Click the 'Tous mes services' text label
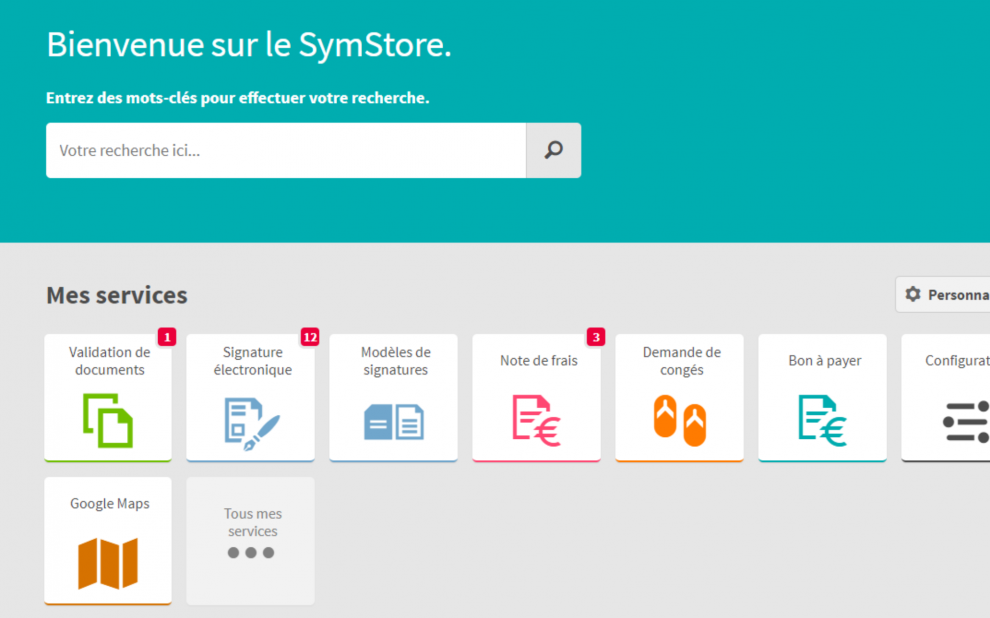The image size is (990, 618). click(x=252, y=522)
